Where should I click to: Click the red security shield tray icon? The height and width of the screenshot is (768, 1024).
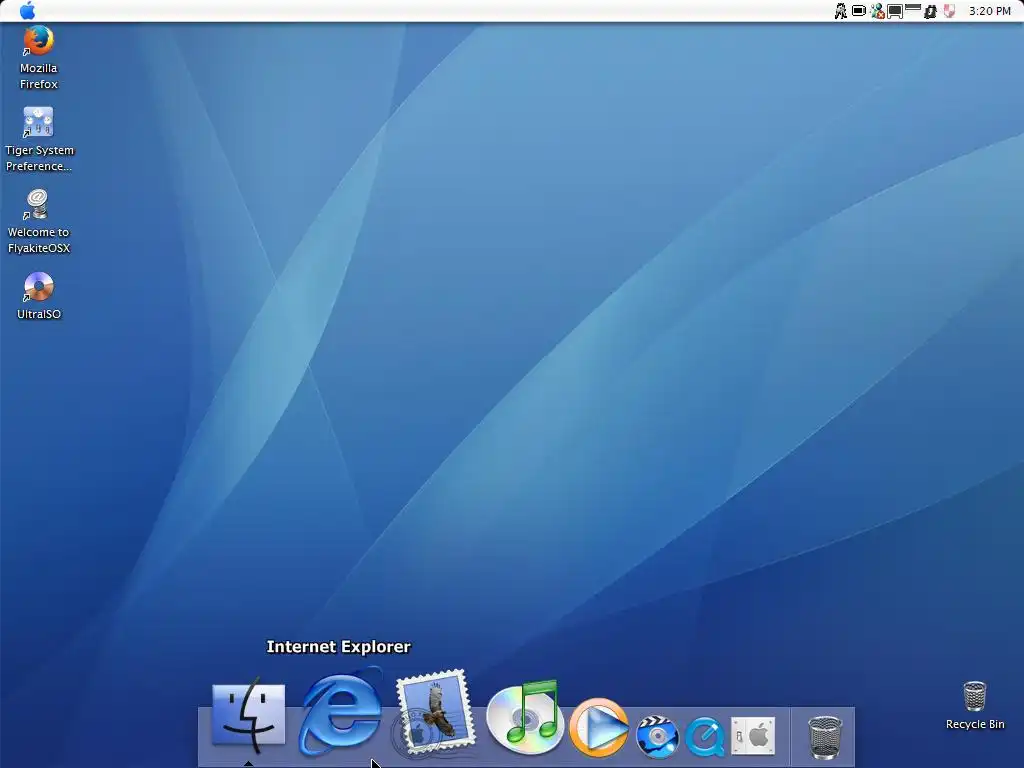(x=950, y=10)
